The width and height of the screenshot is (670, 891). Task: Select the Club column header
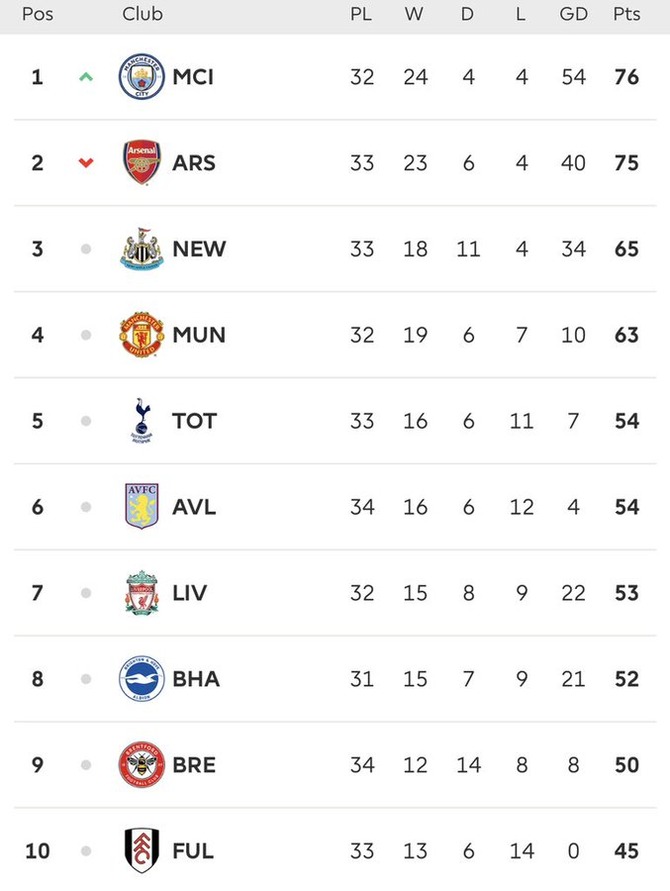pyautogui.click(x=142, y=14)
